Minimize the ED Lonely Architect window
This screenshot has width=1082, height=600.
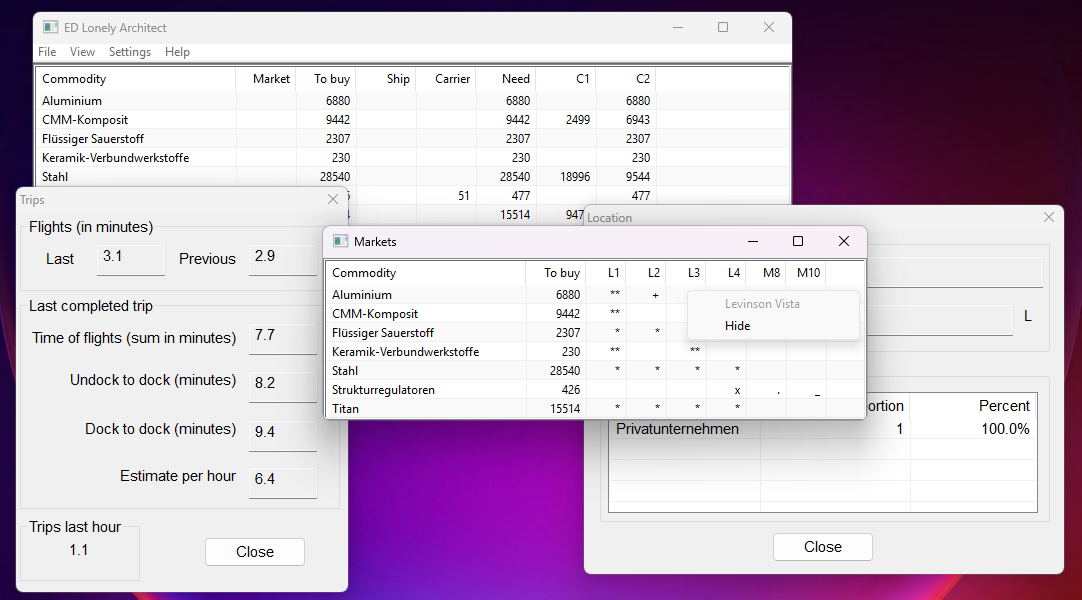click(x=678, y=28)
